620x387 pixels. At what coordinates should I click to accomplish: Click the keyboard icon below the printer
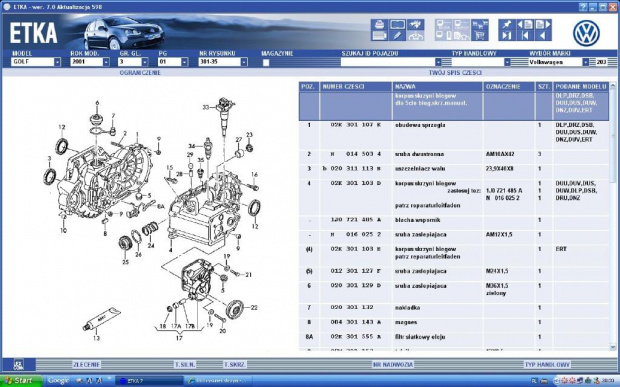tap(379, 36)
